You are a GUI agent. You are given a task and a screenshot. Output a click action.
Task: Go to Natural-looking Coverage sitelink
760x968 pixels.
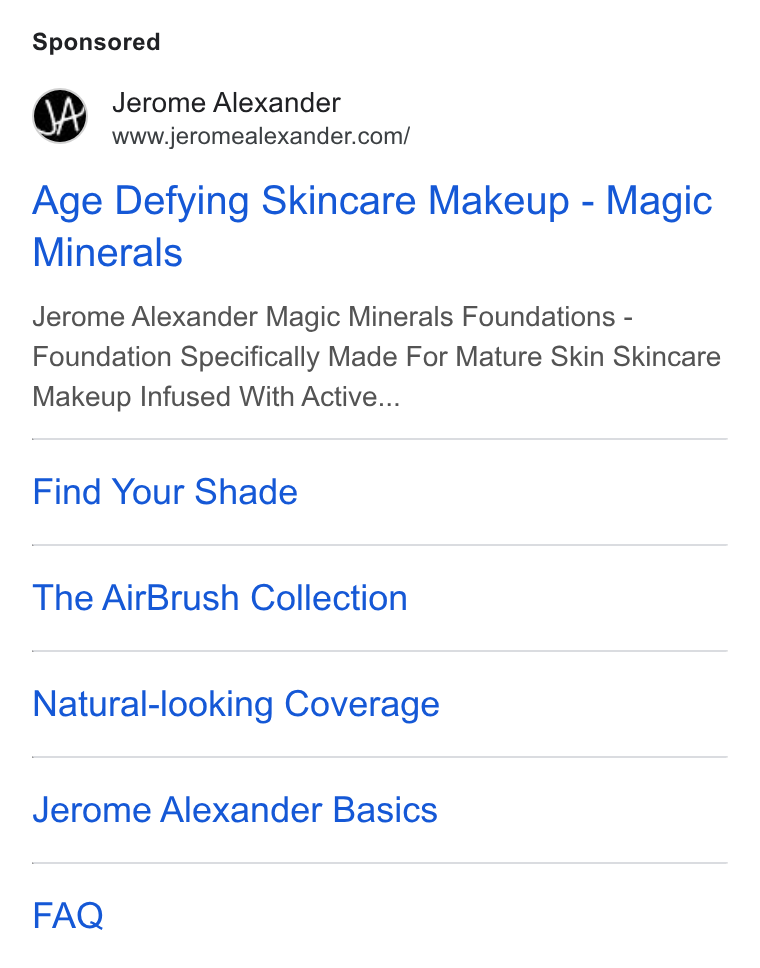coord(236,704)
